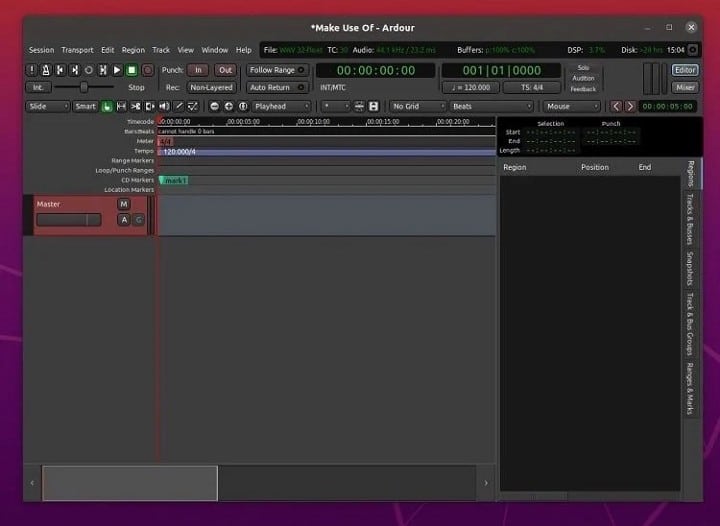The width and height of the screenshot is (720, 526).
Task: Switch to the Snapshots side tab
Action: click(x=690, y=269)
